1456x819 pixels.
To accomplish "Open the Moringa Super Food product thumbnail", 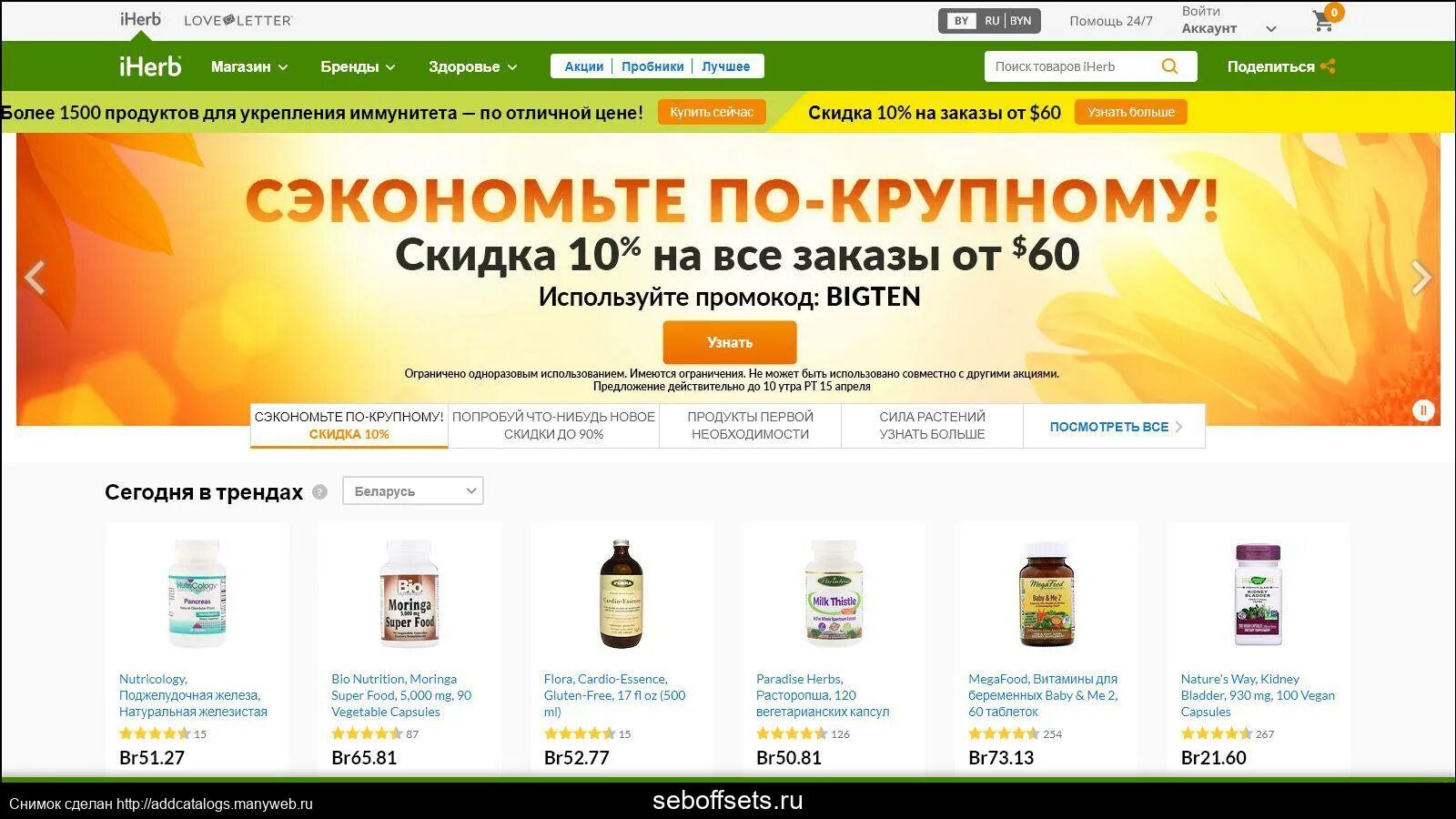I will coord(409,593).
